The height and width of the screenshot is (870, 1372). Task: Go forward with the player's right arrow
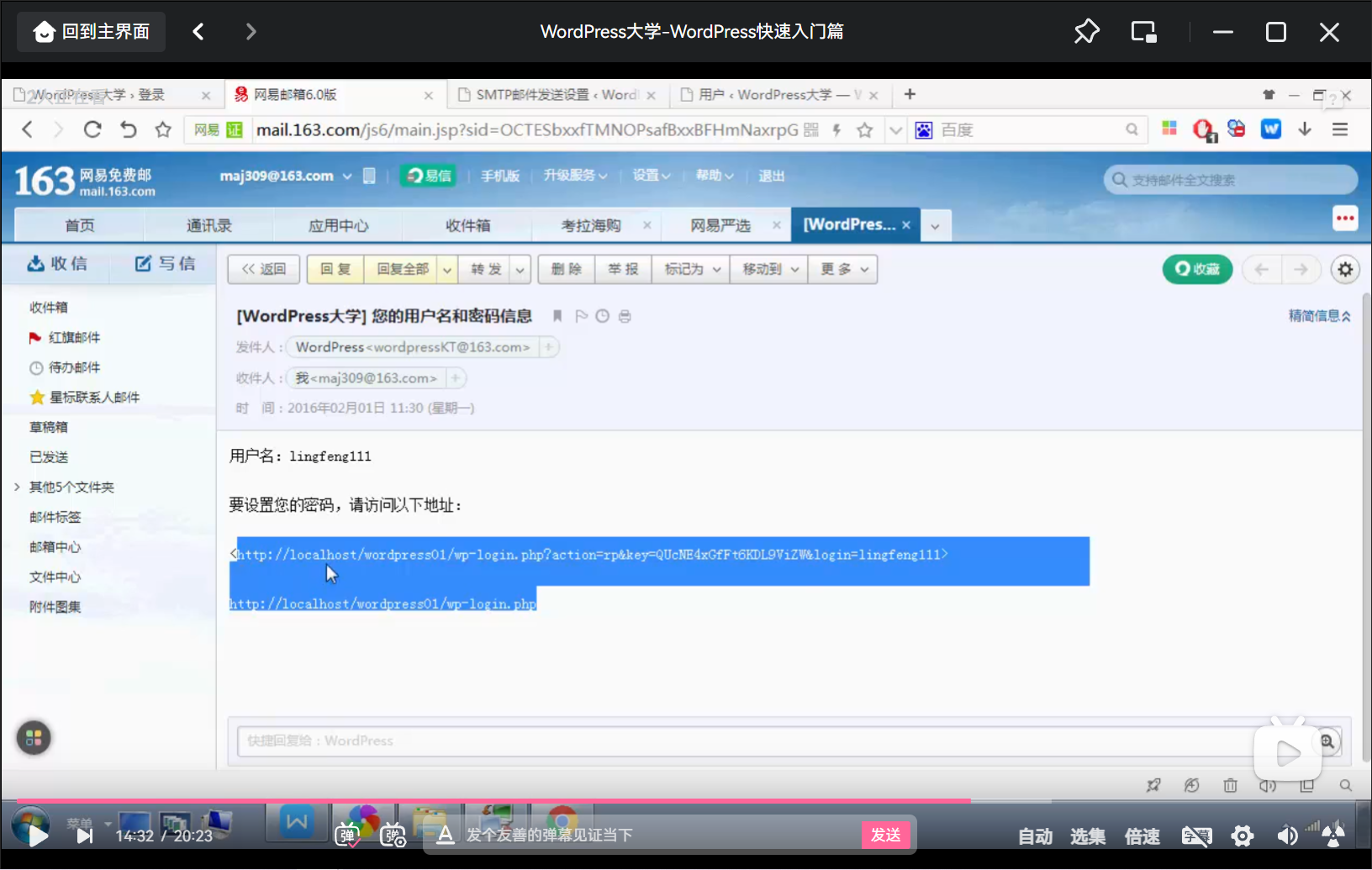(x=251, y=32)
